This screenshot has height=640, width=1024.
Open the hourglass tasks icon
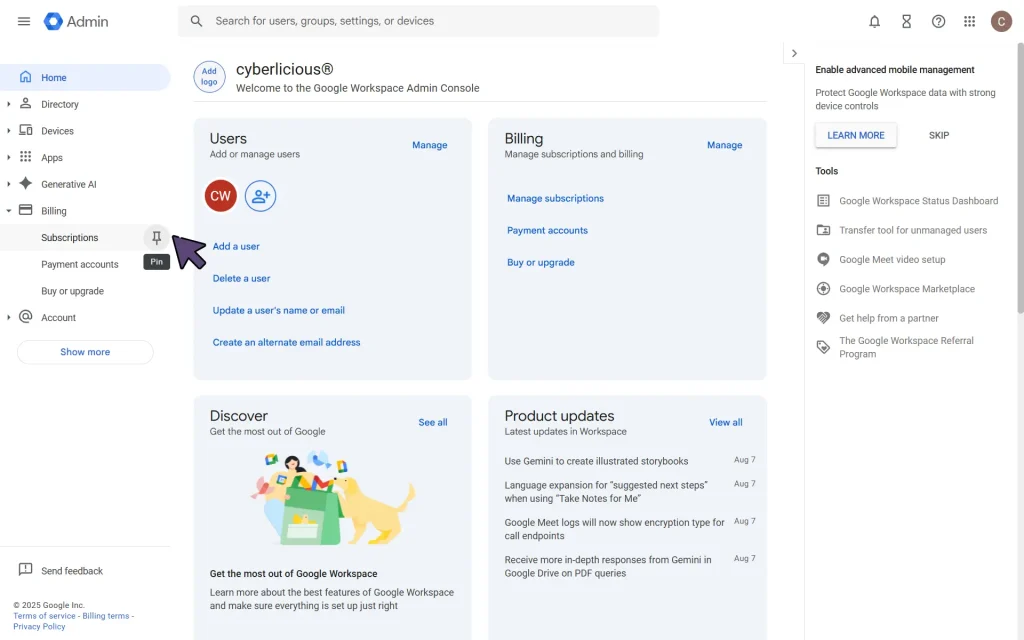906,22
